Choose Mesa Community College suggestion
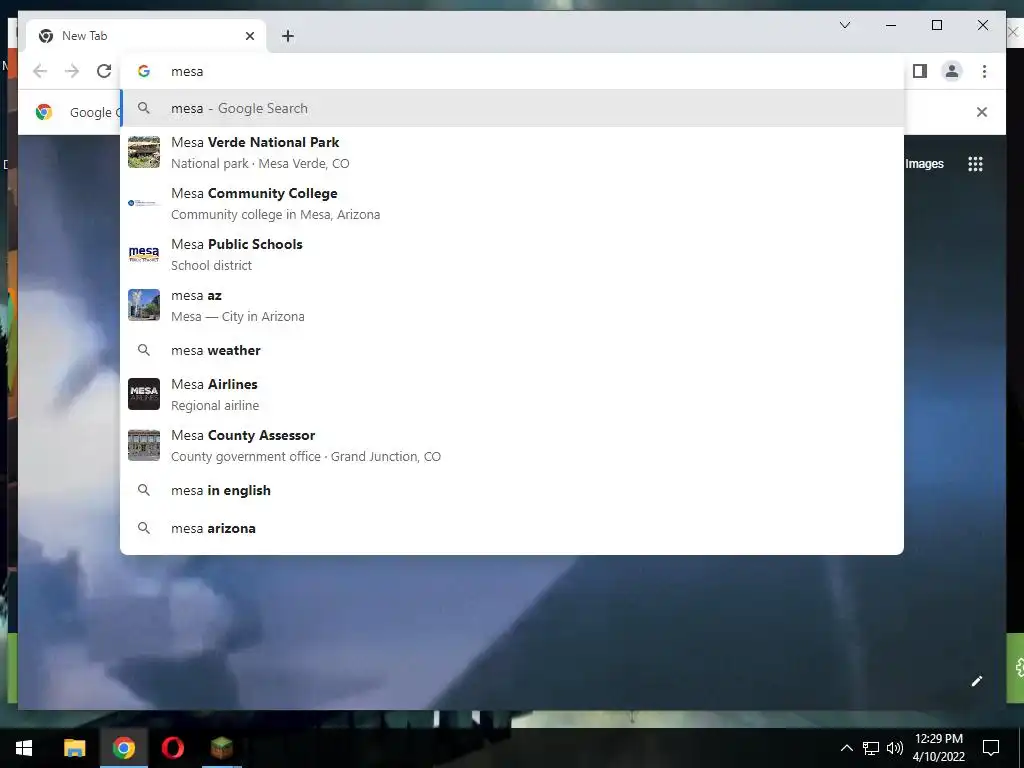1024x768 pixels. pyautogui.click(x=512, y=203)
